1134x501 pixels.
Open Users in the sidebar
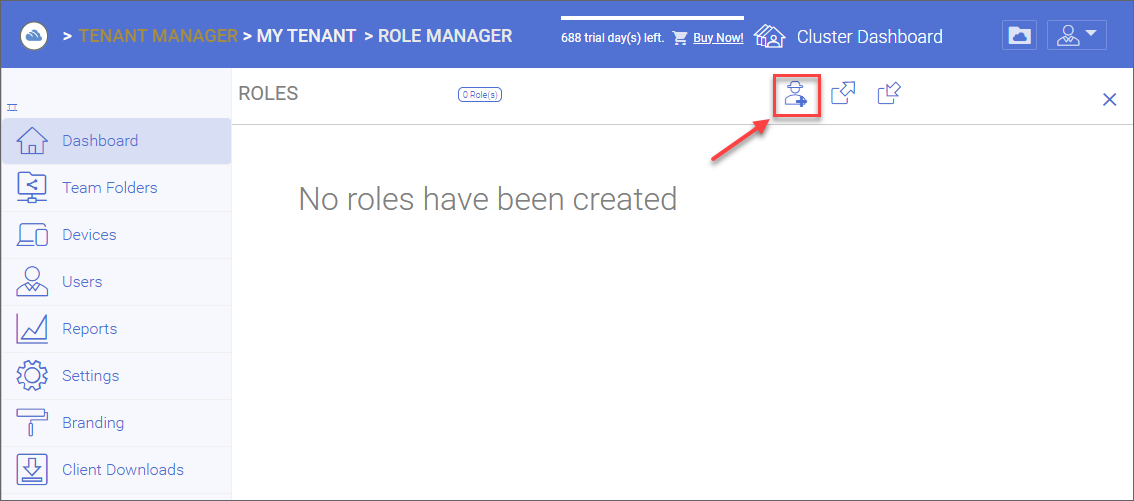[x=116, y=282]
